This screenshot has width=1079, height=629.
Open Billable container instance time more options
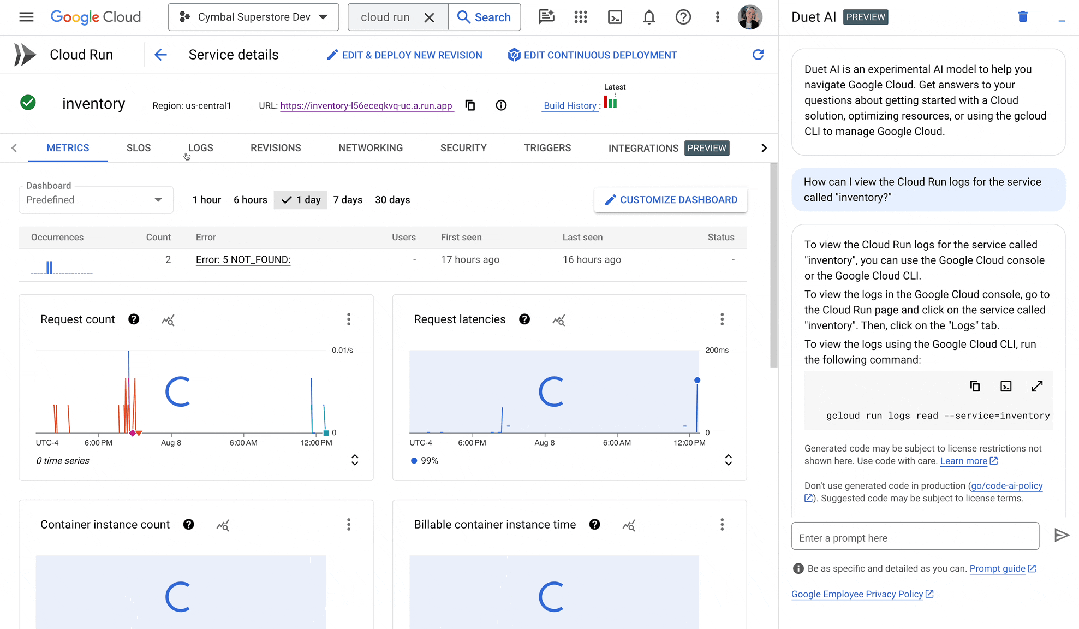tap(722, 525)
